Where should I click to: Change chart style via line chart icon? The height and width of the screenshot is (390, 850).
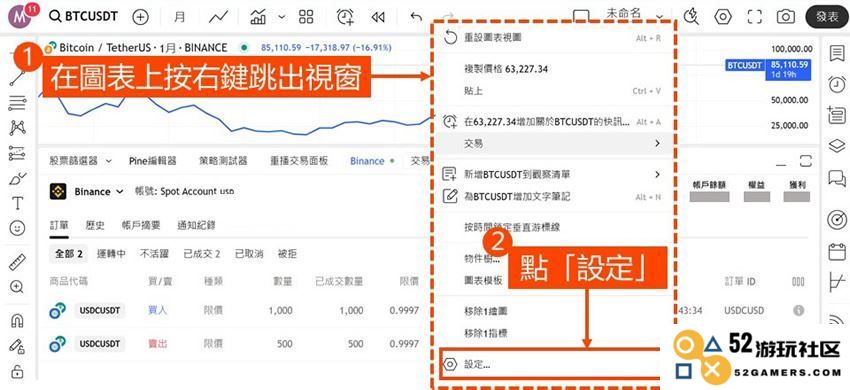218,17
